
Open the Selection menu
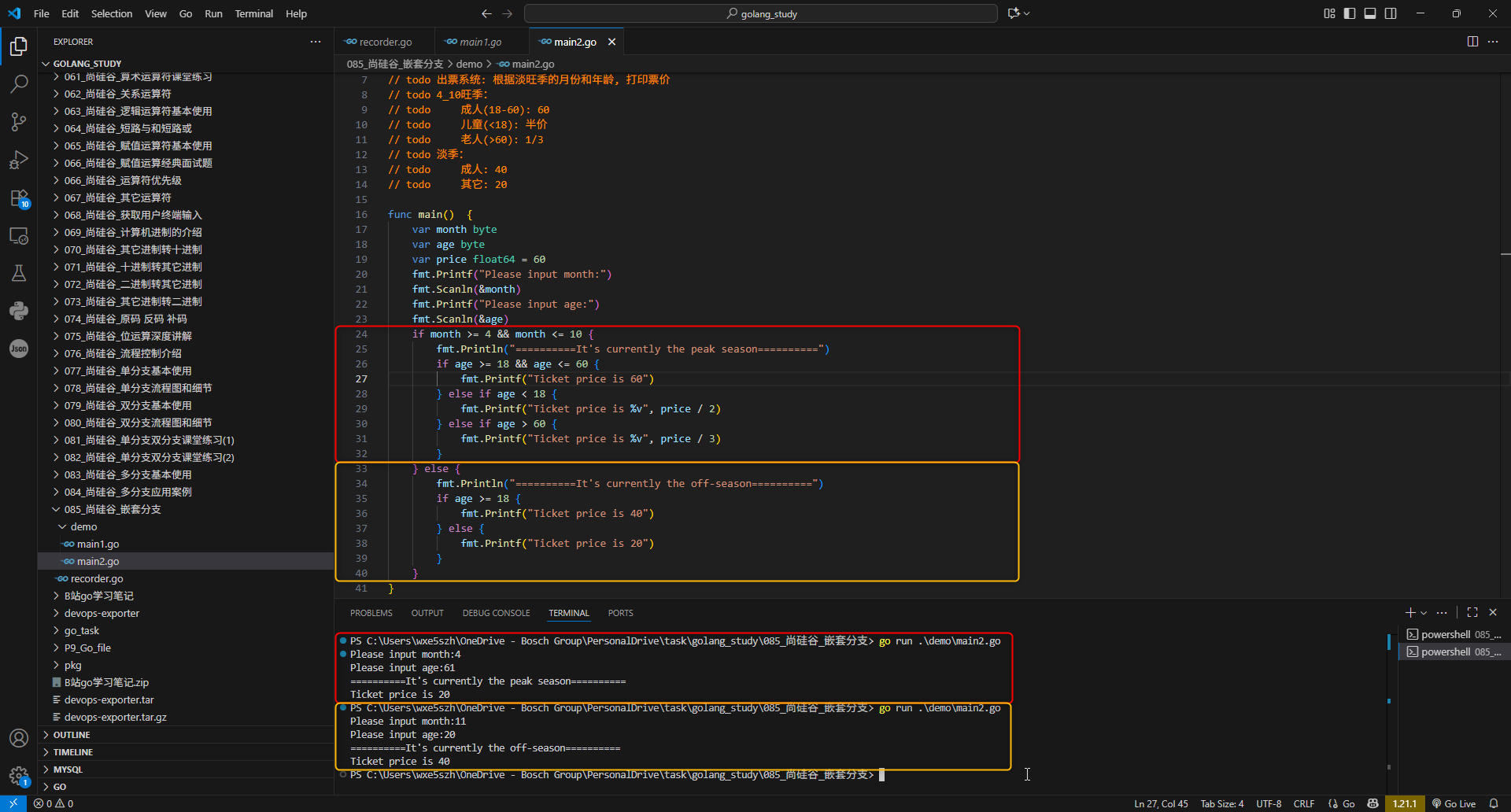[x=112, y=13]
